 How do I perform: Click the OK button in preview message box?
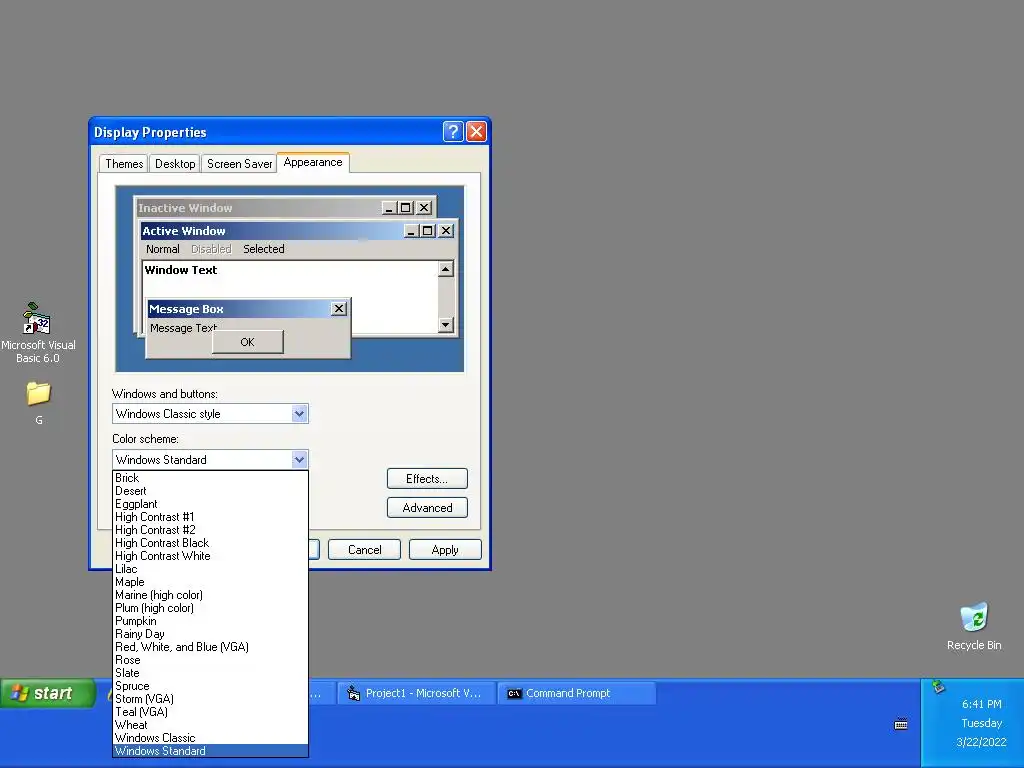click(248, 342)
